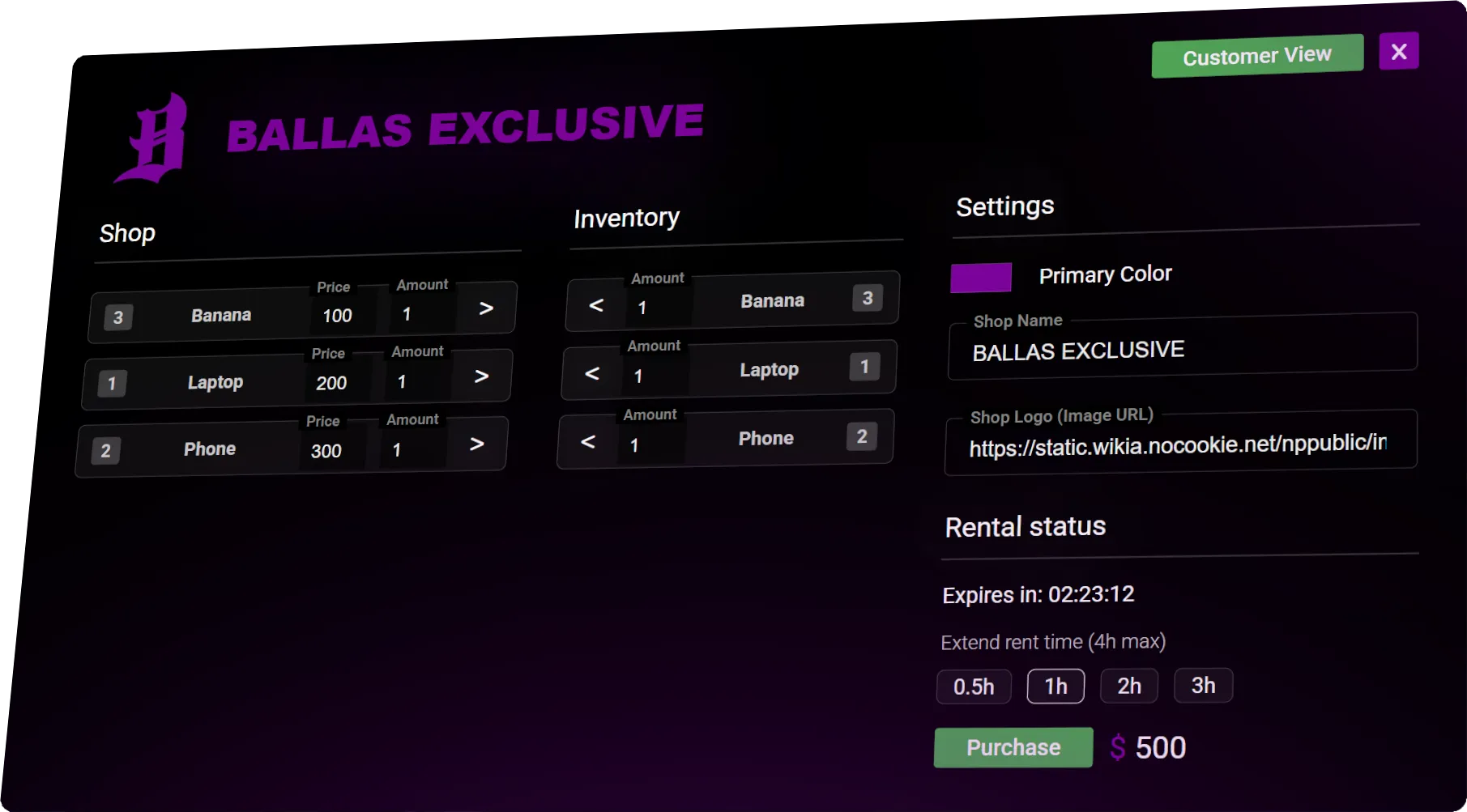Select the 1h rent extension option
The image size is (1467, 812).
tap(1055, 687)
